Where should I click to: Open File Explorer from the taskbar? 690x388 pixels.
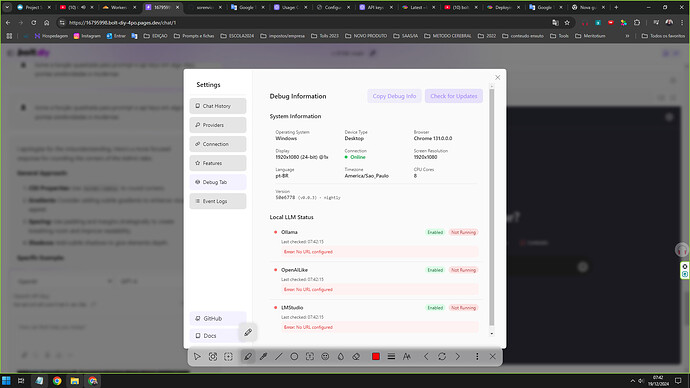[74, 381]
